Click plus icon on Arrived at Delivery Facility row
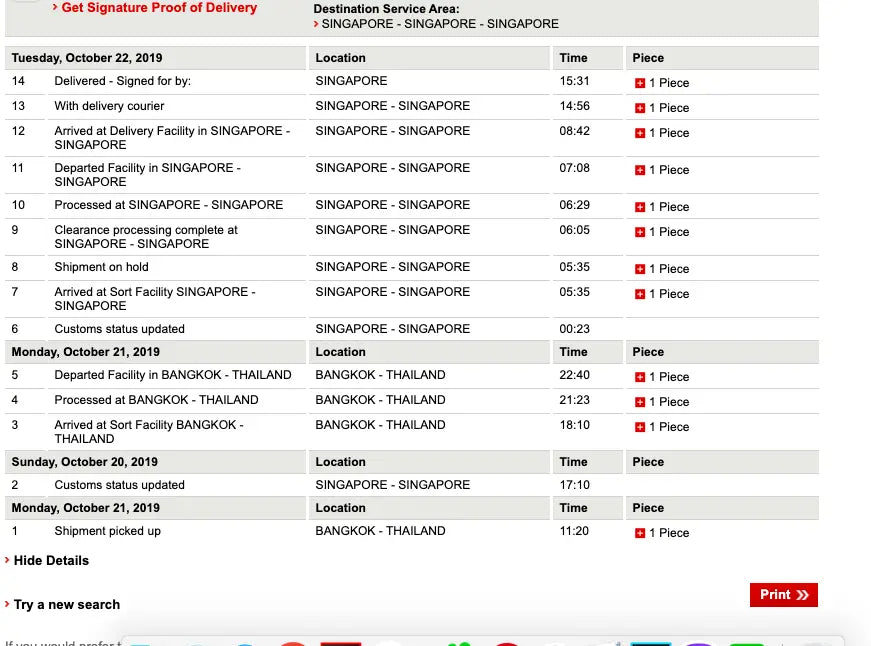Image resolution: width=871 pixels, height=646 pixels. (640, 133)
